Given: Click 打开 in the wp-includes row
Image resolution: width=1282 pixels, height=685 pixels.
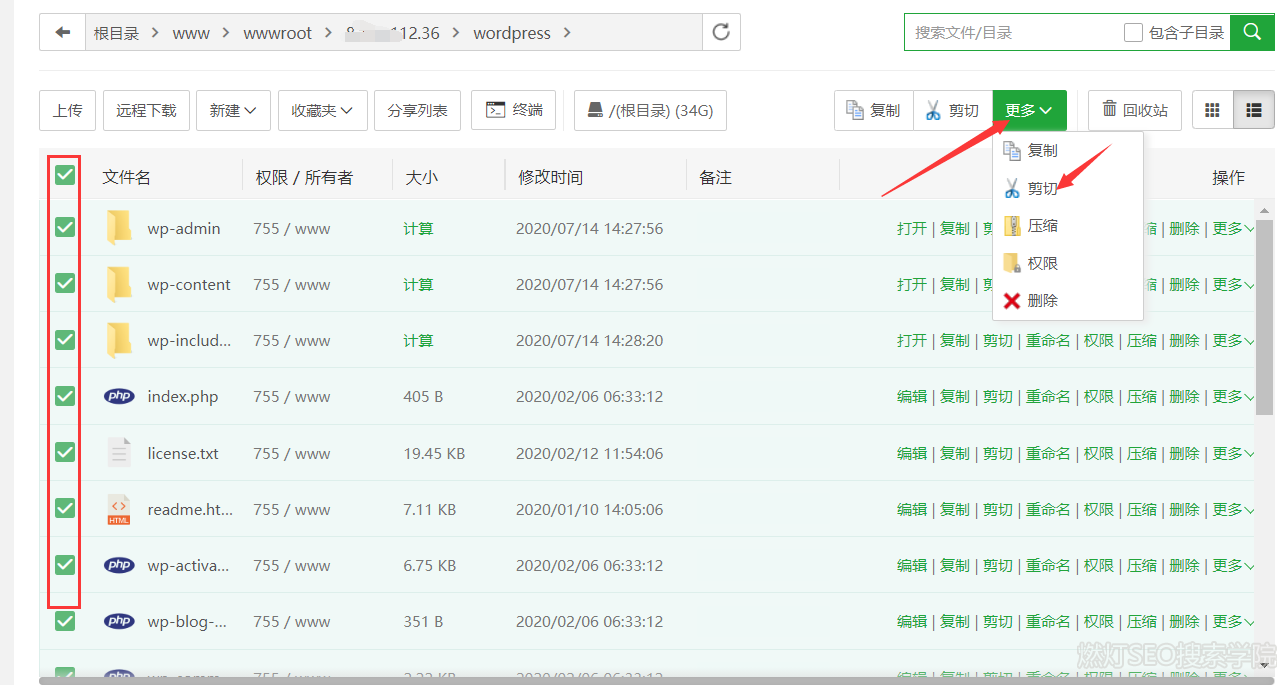Looking at the screenshot, I should coord(912,340).
